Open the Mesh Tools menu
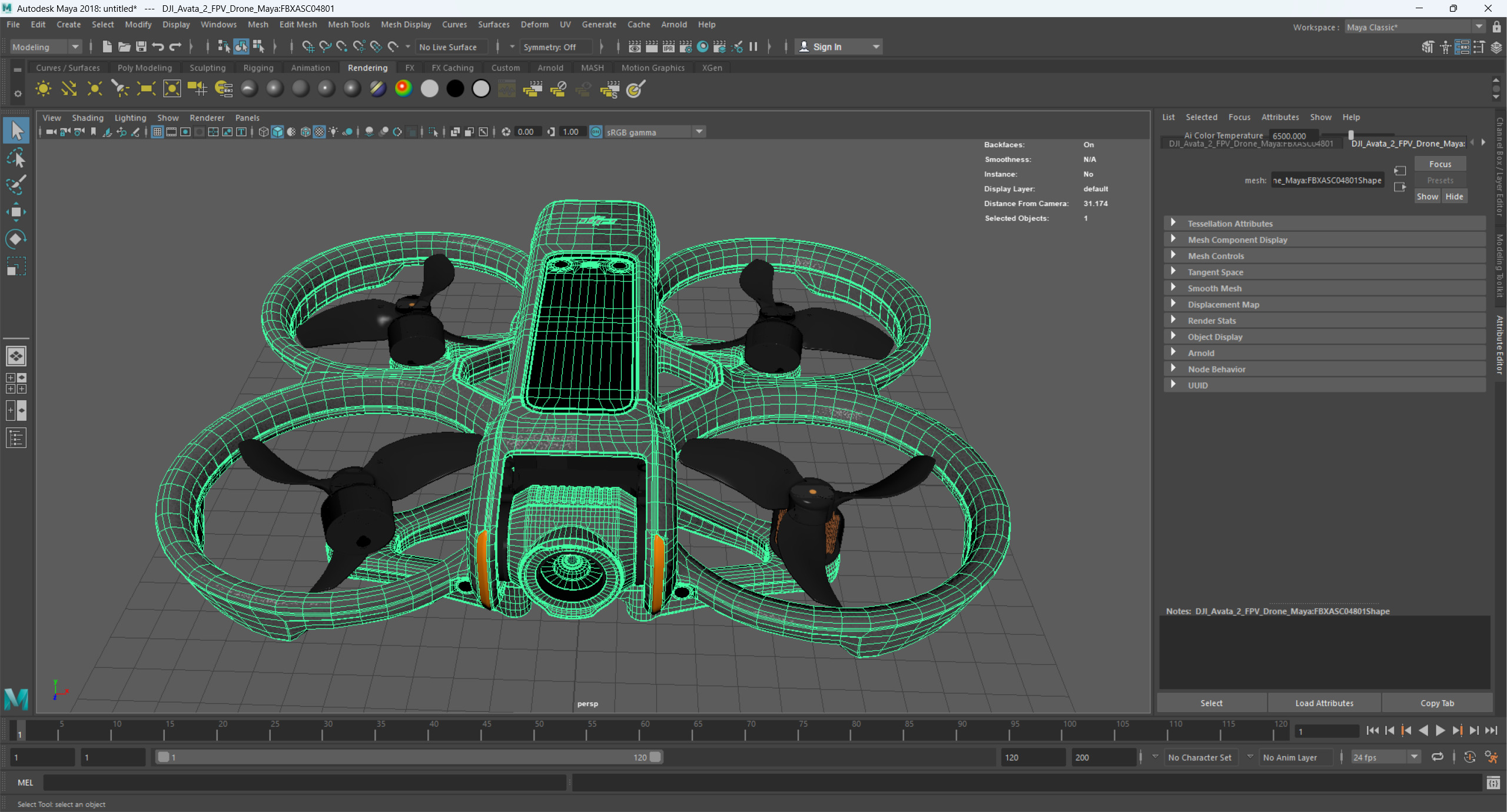Image resolution: width=1507 pixels, height=812 pixels. tap(348, 25)
